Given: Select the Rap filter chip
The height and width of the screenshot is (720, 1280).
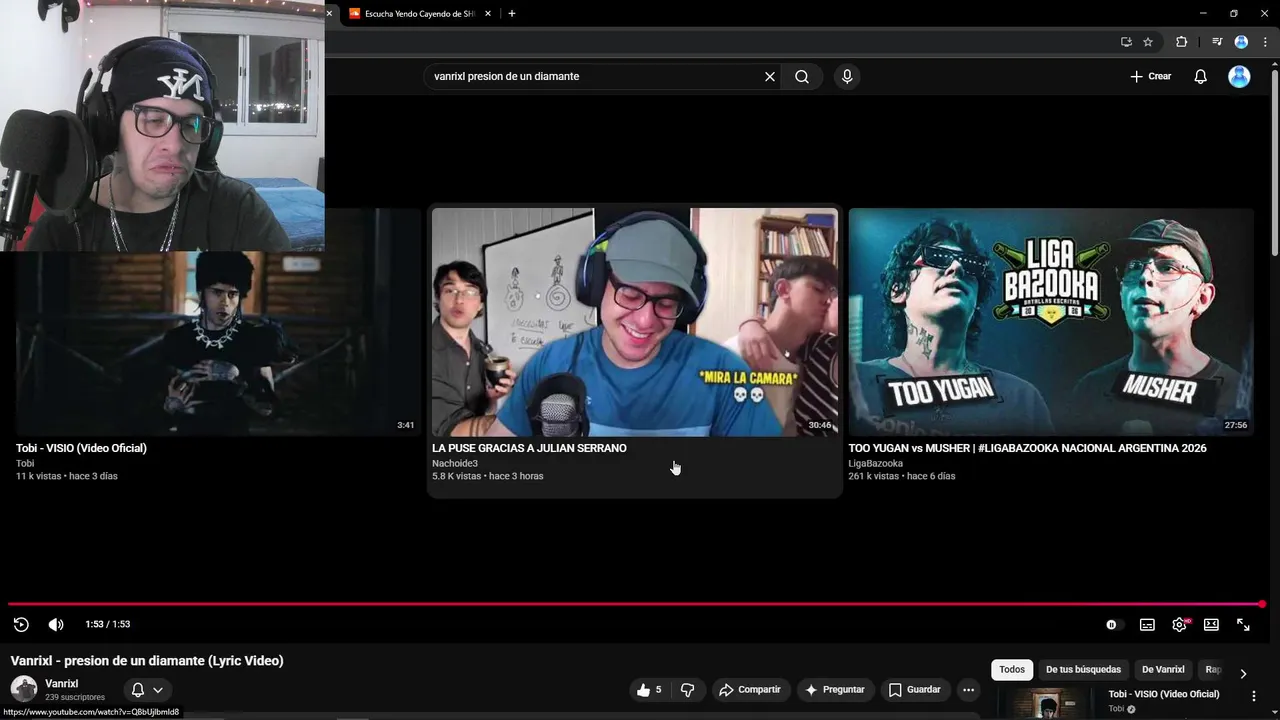Looking at the screenshot, I should coord(1212,670).
